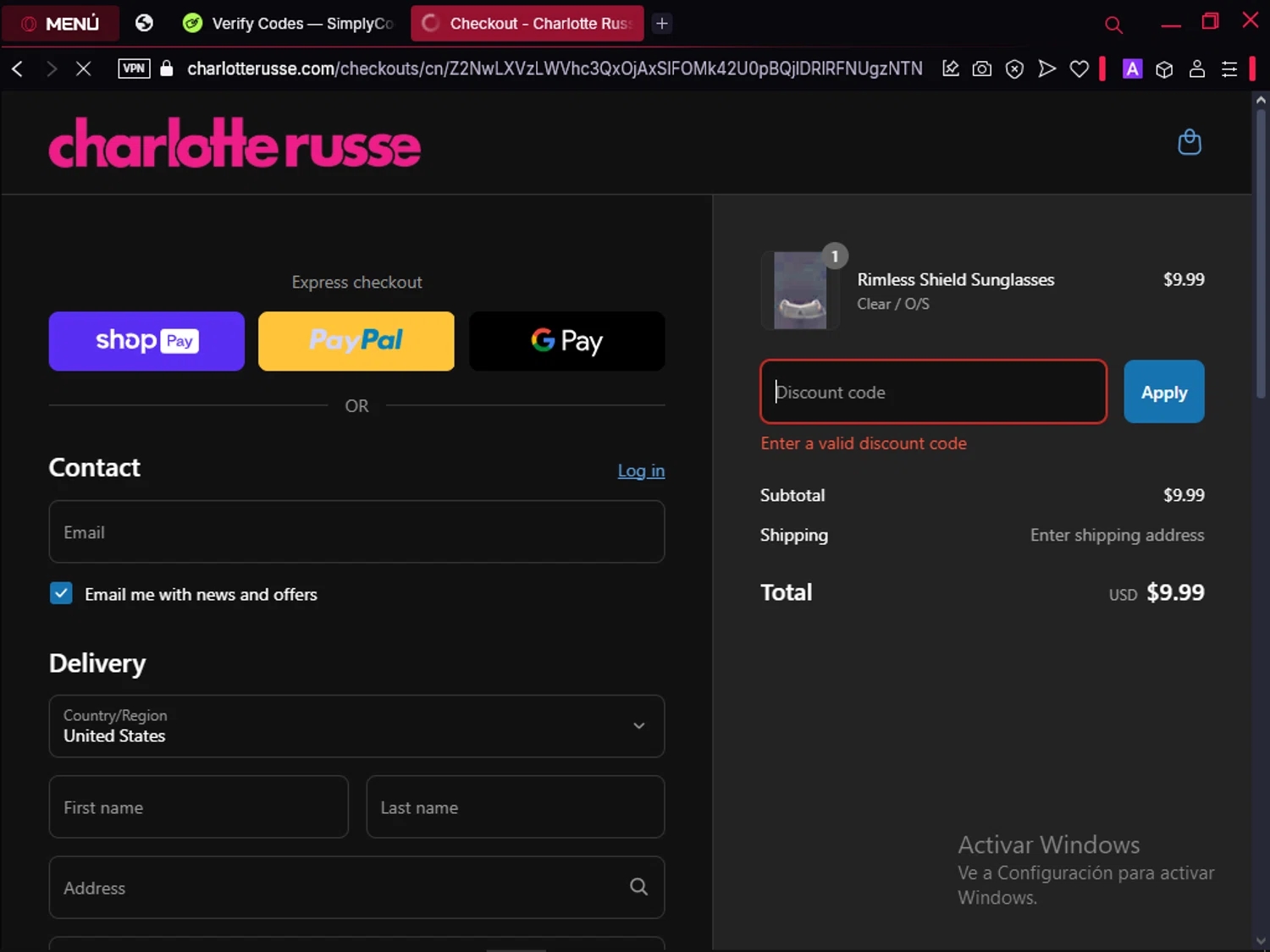Go back to the previous page
The image size is (1270, 952).
(18, 69)
